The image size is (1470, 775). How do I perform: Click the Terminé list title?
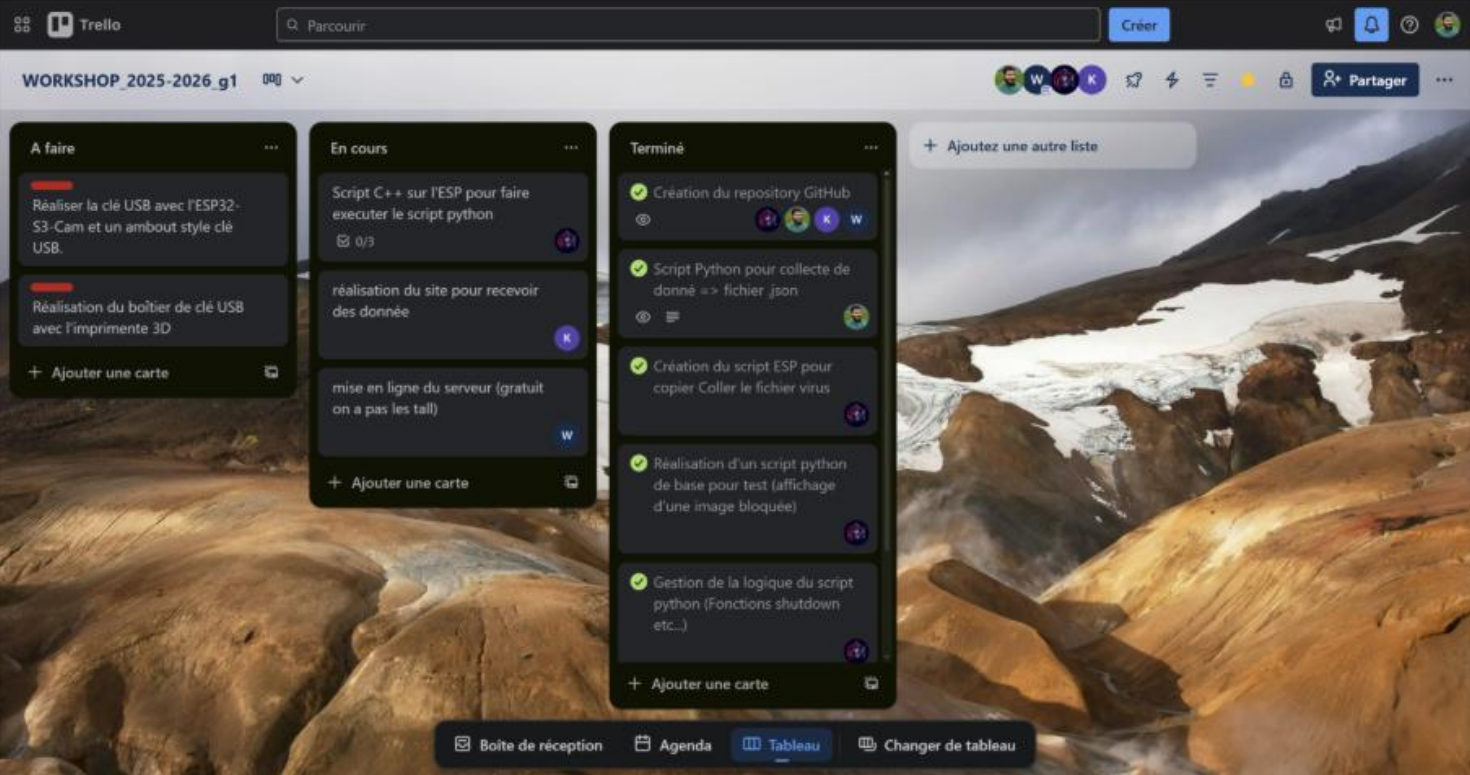pos(657,148)
